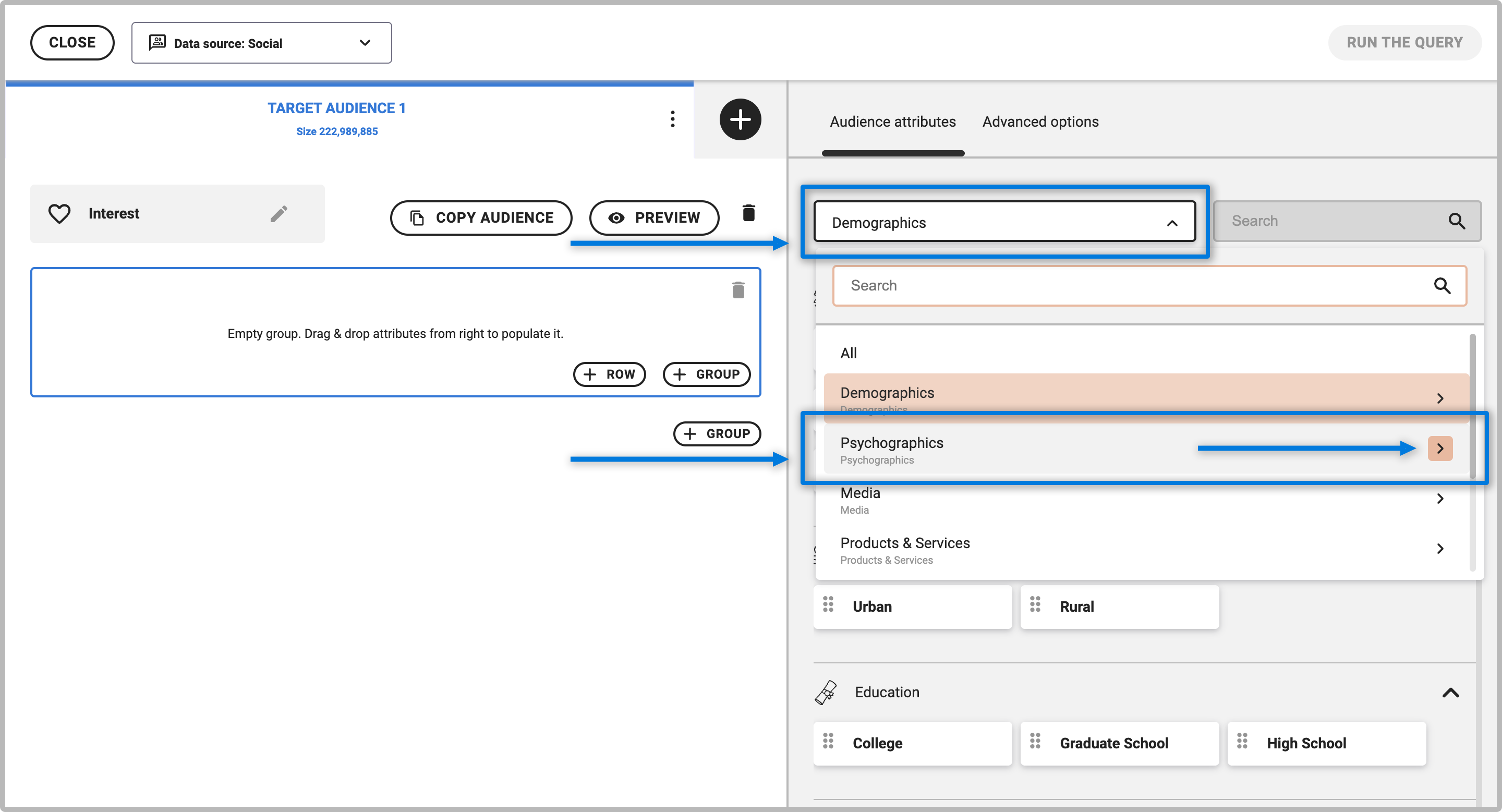Click the black plus add-audience icon
This screenshot has width=1502, height=812.
740,119
